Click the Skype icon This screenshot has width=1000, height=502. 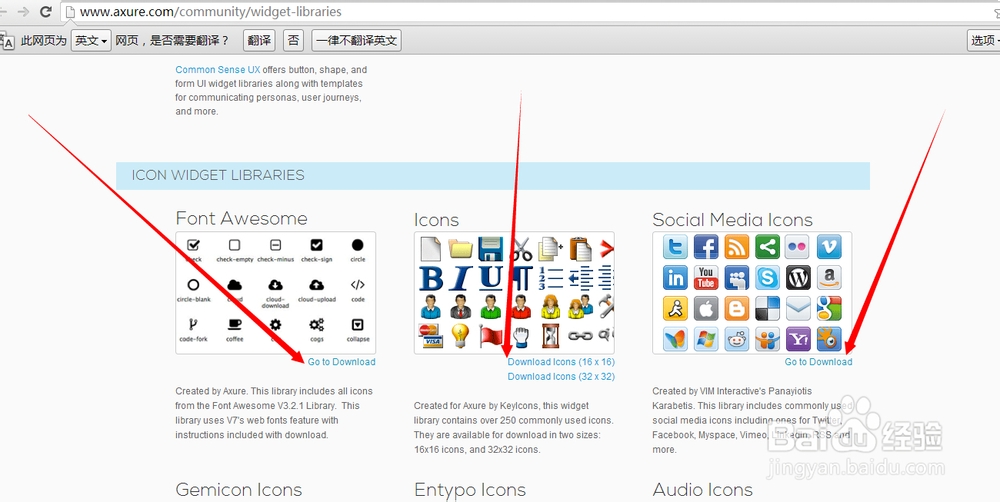[767, 278]
